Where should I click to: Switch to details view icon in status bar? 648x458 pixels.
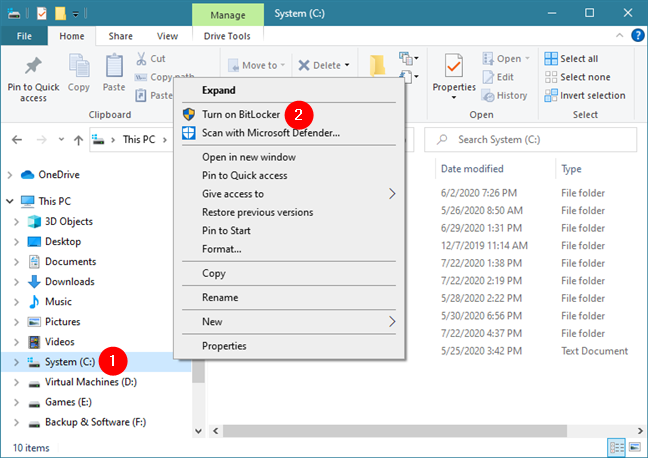[x=617, y=448]
